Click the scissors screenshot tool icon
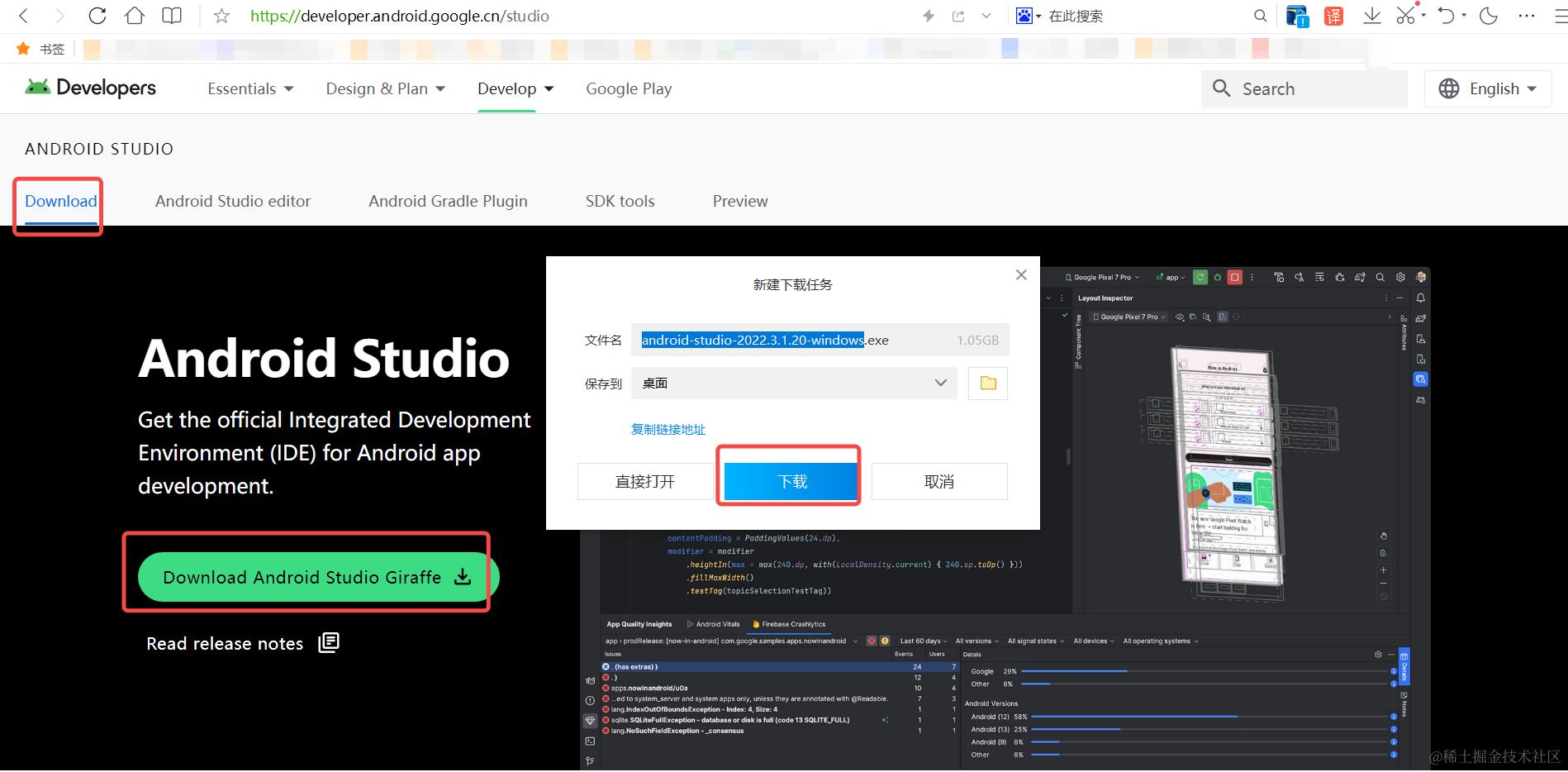Viewport: 1568px width, 772px height. 1405,16
